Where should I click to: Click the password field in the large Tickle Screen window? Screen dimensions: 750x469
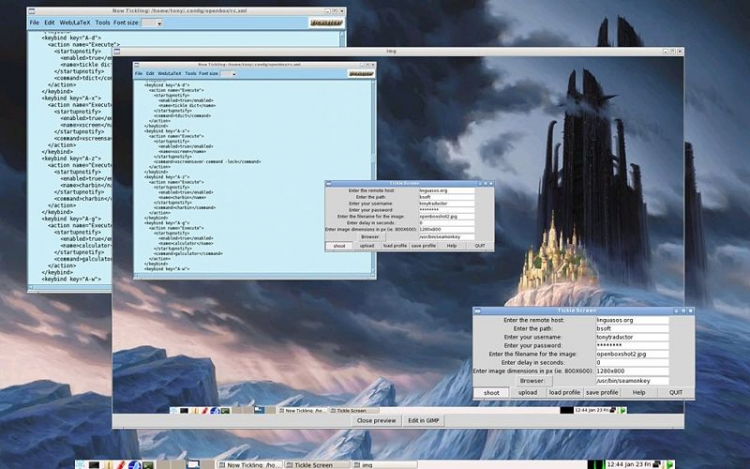pyautogui.click(x=630, y=345)
